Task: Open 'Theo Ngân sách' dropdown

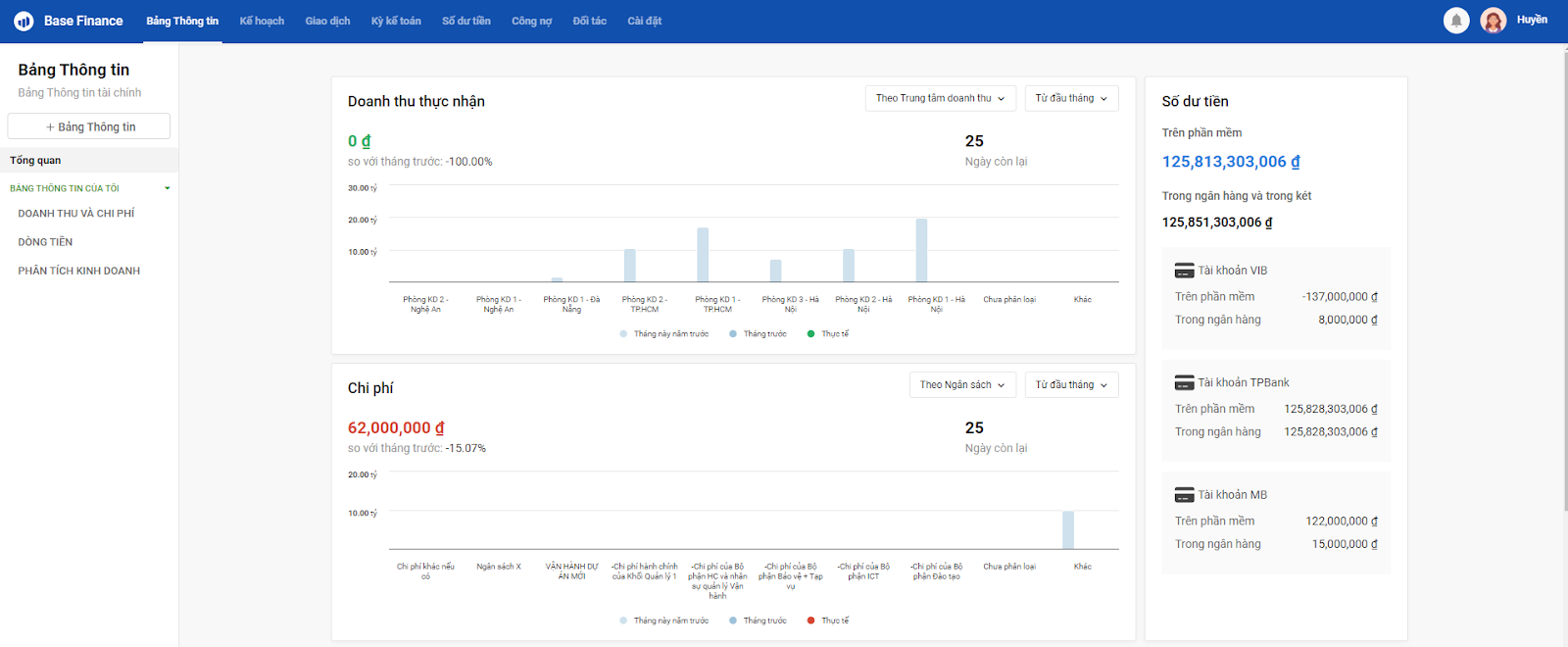Action: point(962,385)
